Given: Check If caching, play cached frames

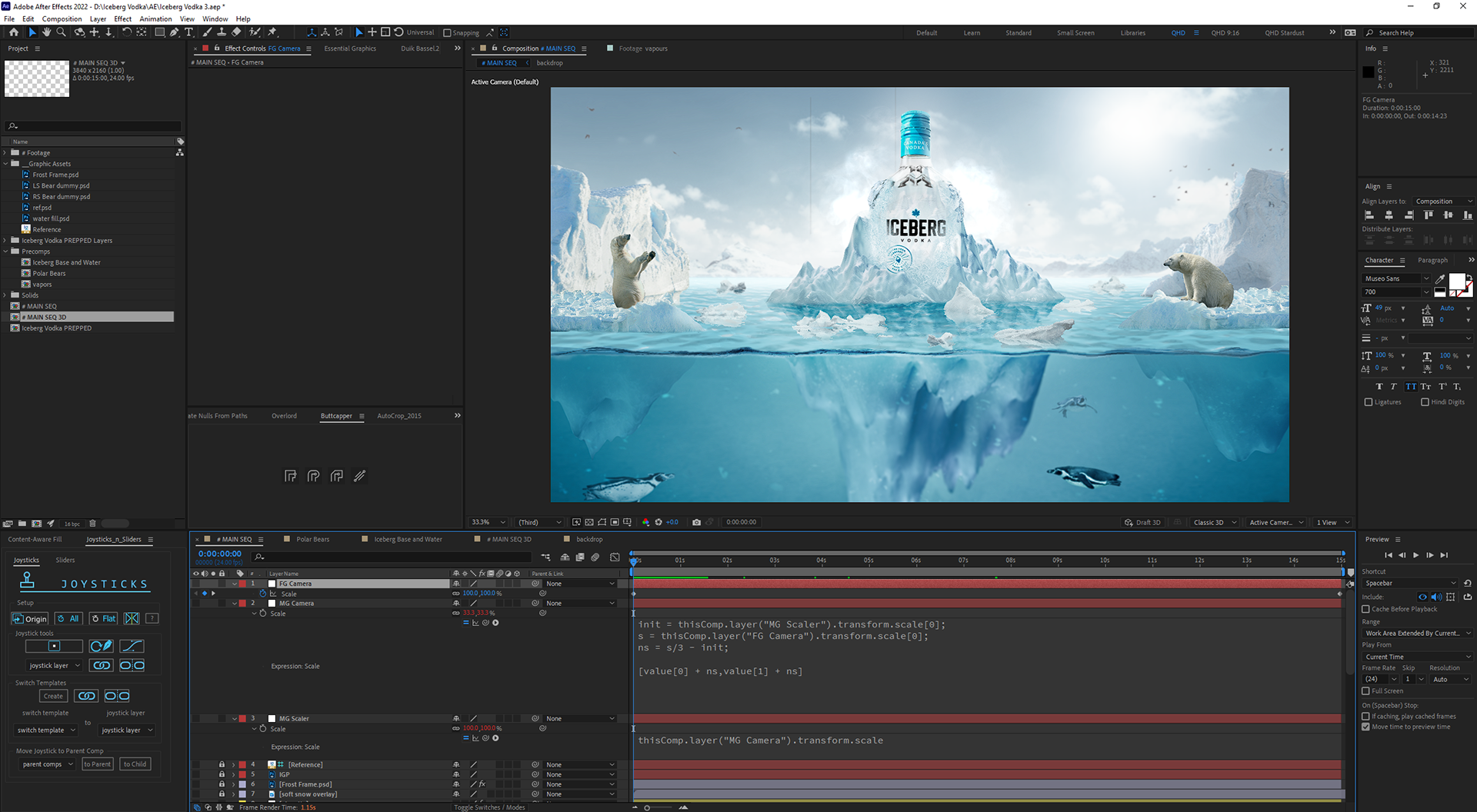Looking at the screenshot, I should pos(1366,716).
